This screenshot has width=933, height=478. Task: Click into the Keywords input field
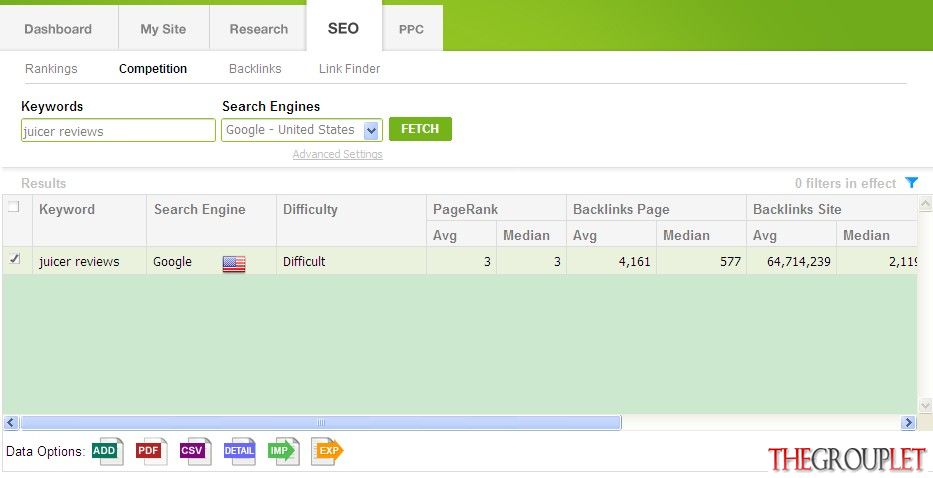coord(118,130)
